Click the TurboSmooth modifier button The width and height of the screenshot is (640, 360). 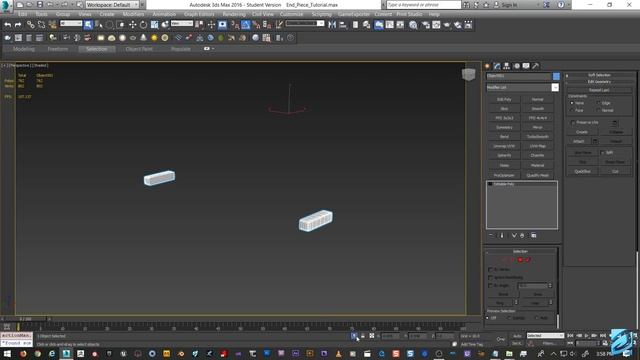(x=538, y=137)
